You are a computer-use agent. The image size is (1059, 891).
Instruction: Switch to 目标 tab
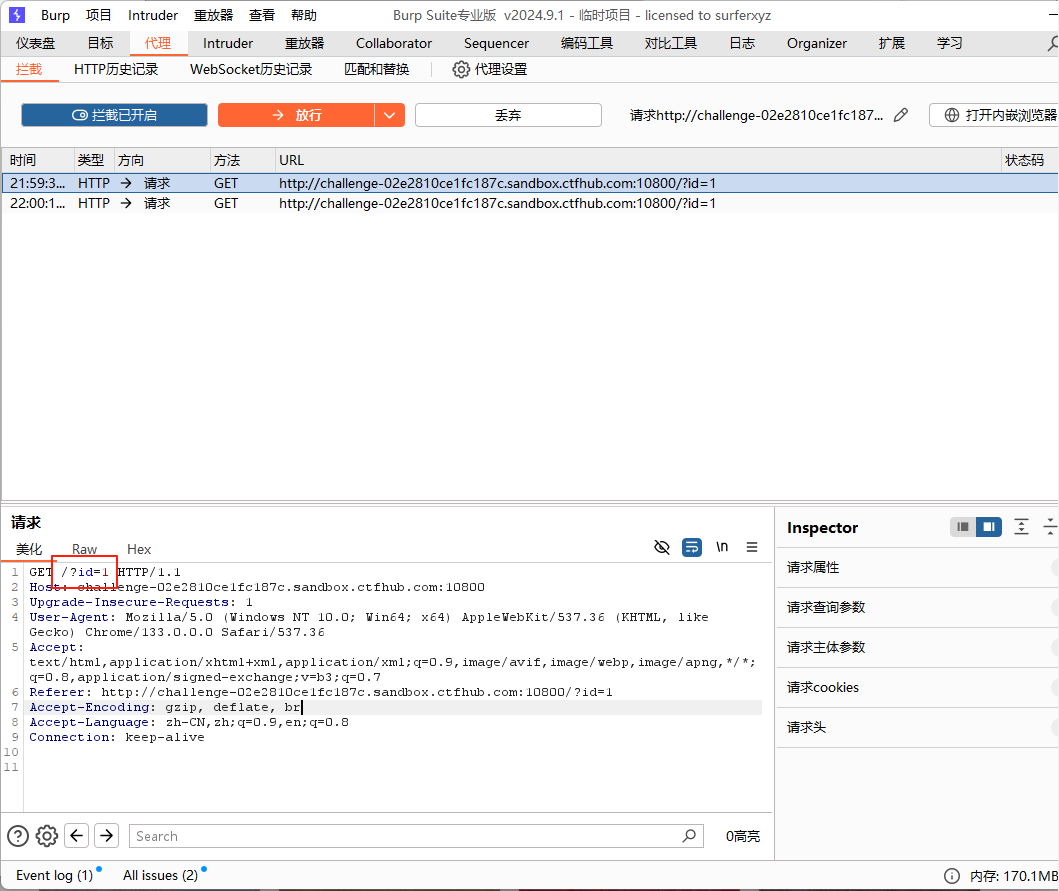pyautogui.click(x=101, y=43)
